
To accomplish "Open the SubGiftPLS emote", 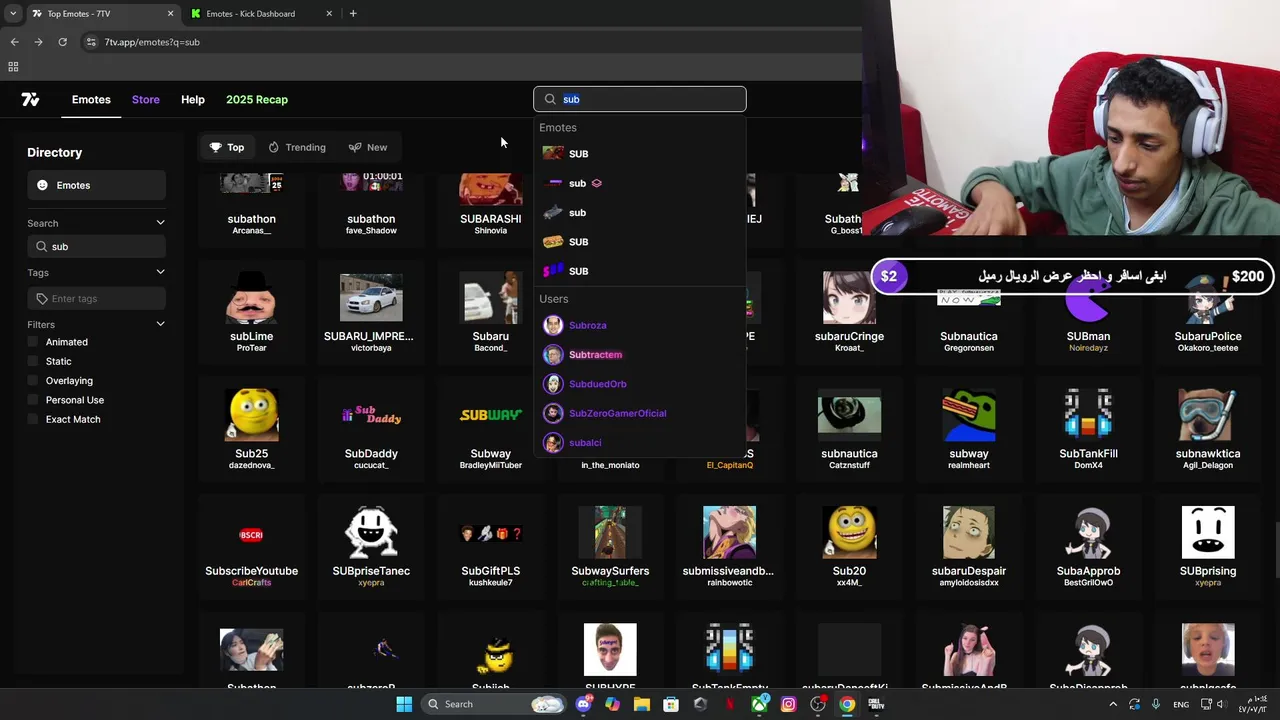I will [490, 545].
